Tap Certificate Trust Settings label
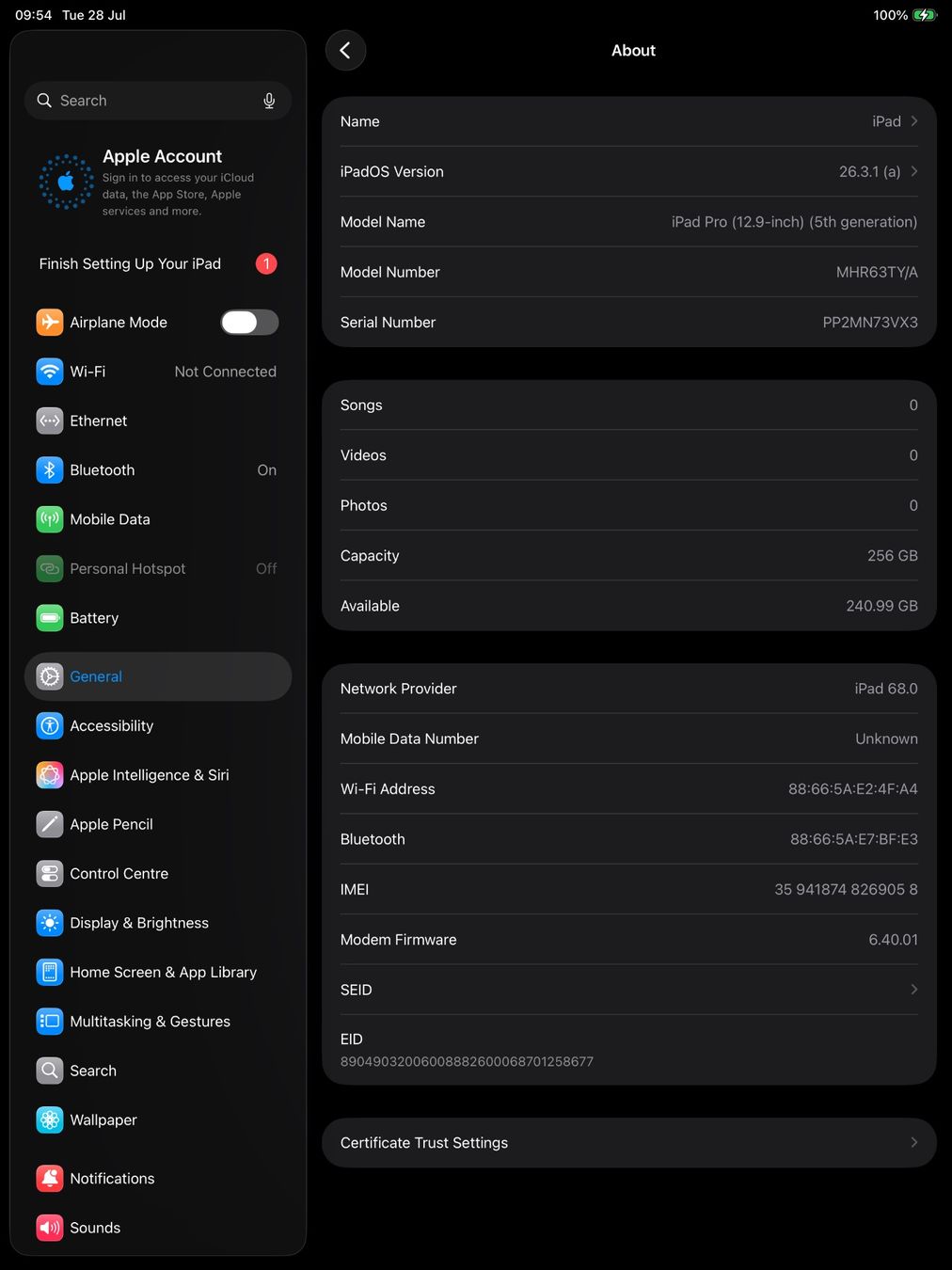Image resolution: width=952 pixels, height=1270 pixels. click(x=424, y=1143)
